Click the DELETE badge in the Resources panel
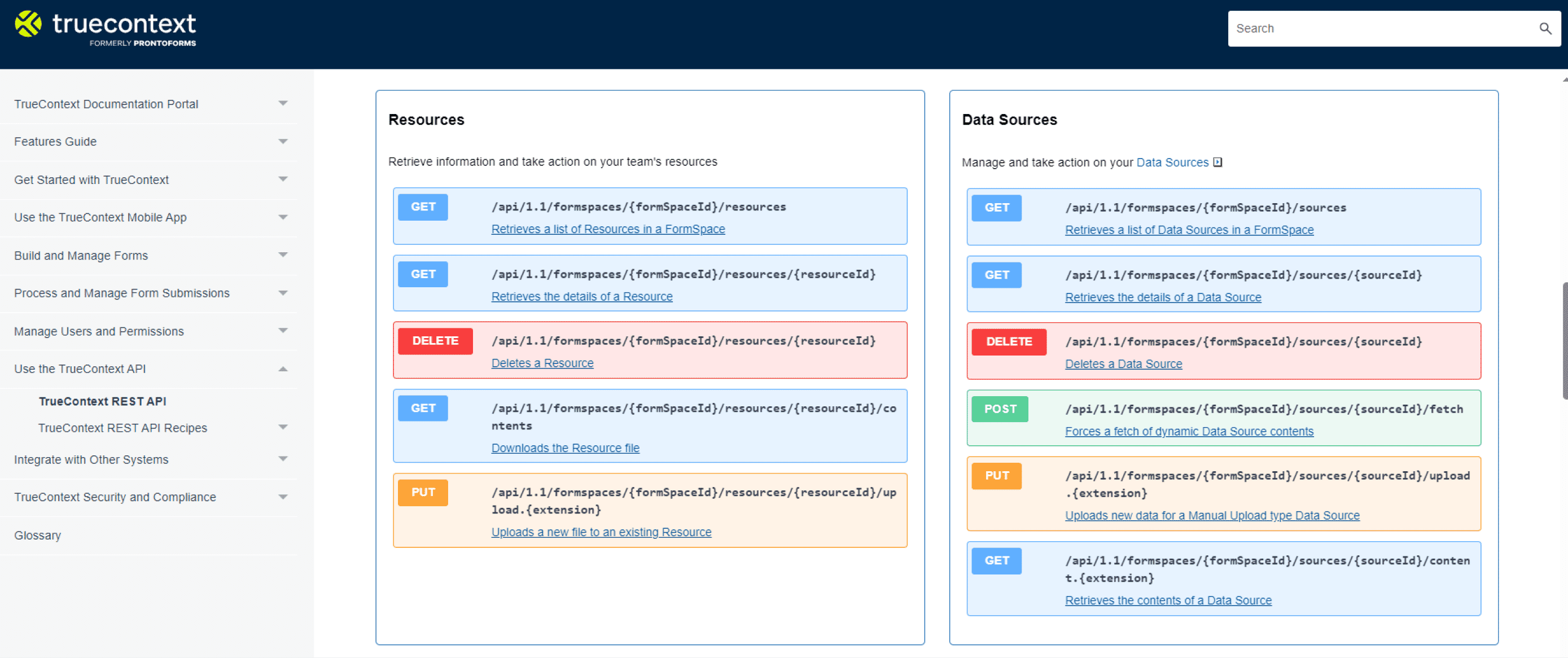The height and width of the screenshot is (658, 1568). pos(435,341)
